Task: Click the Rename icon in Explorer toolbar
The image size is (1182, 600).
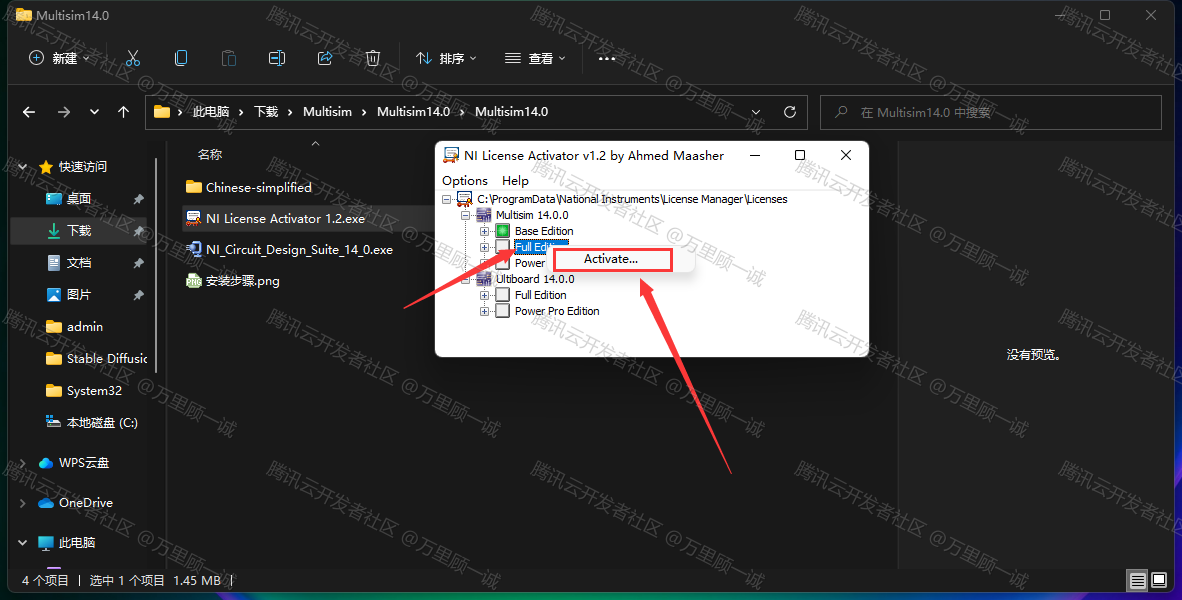Action: (x=277, y=58)
